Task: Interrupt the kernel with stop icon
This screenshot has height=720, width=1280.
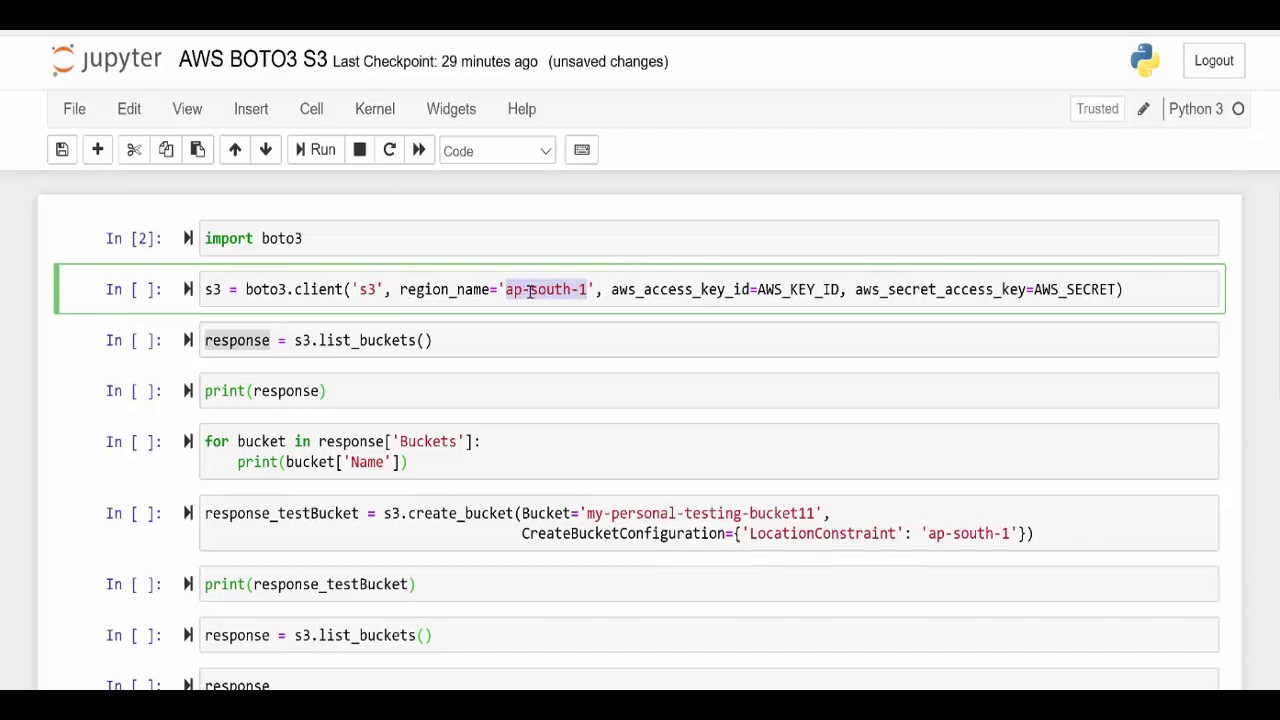Action: tap(360, 150)
